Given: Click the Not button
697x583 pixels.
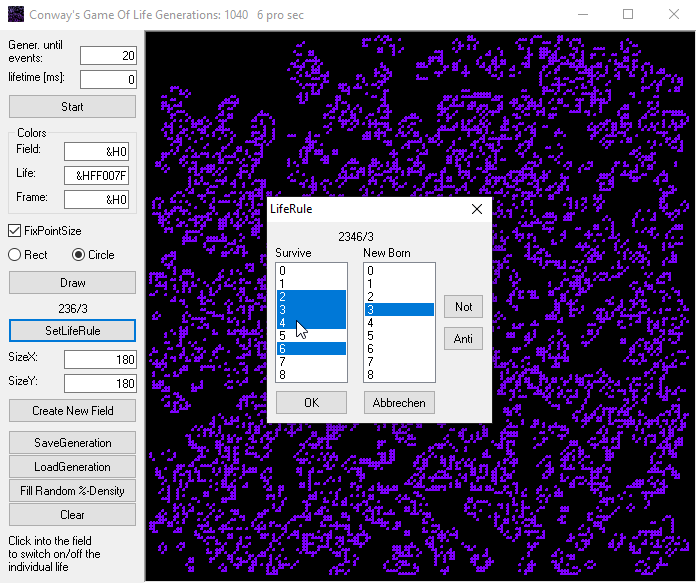Looking at the screenshot, I should 463,307.
